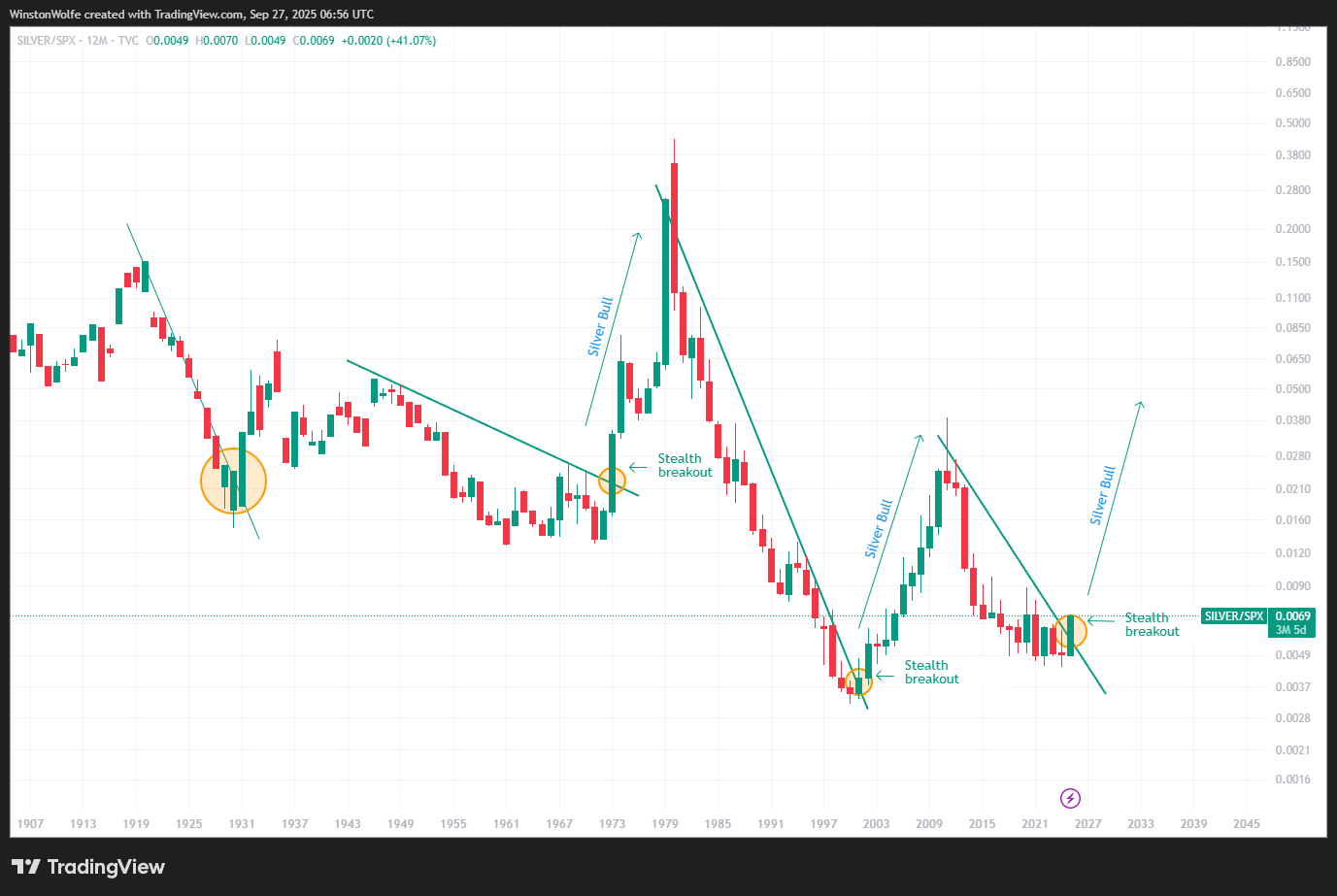1337x896 pixels.
Task: Click the 0.0037 price axis label
Action: (1292, 687)
